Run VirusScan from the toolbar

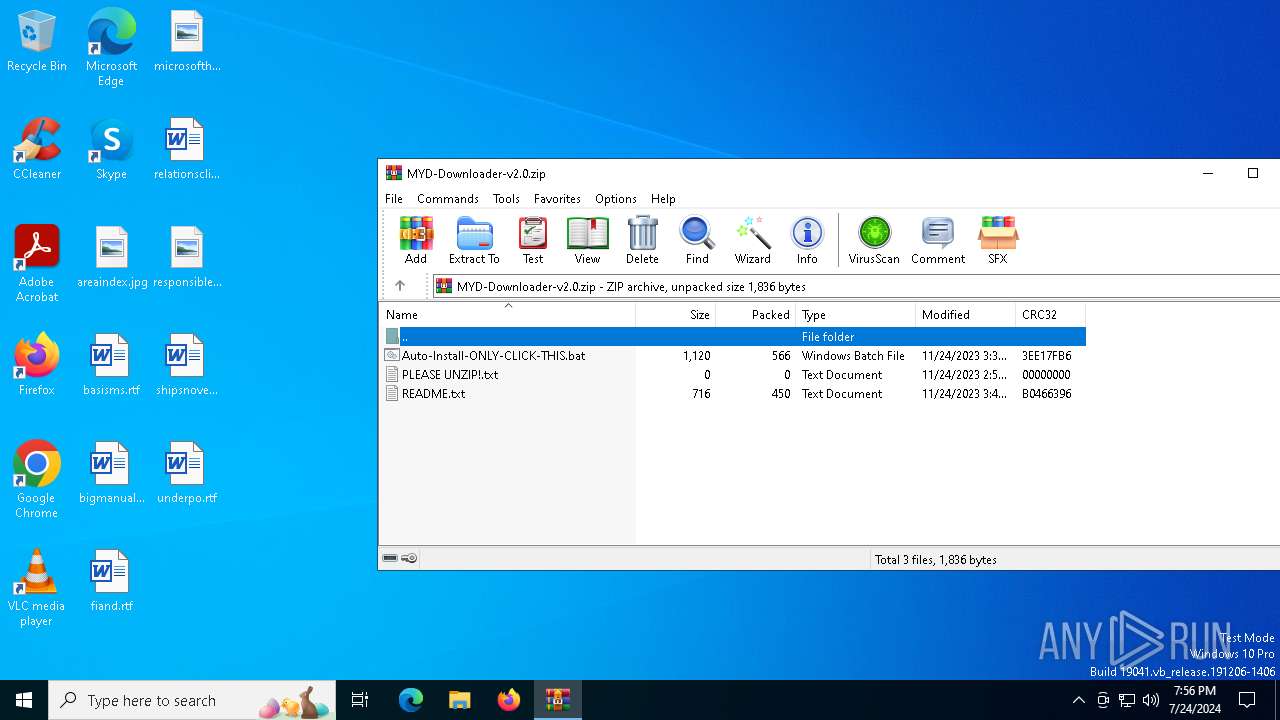tap(874, 240)
